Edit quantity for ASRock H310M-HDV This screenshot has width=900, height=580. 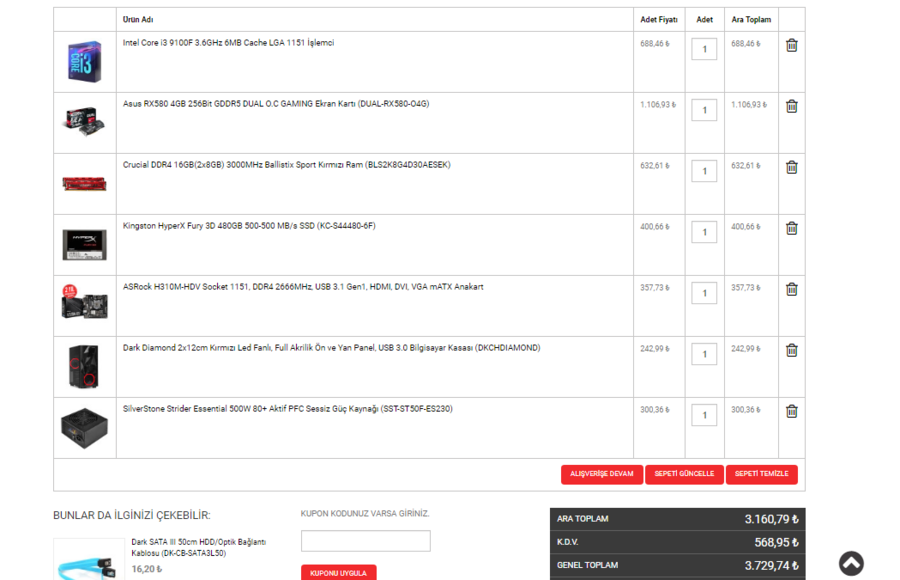tap(704, 293)
